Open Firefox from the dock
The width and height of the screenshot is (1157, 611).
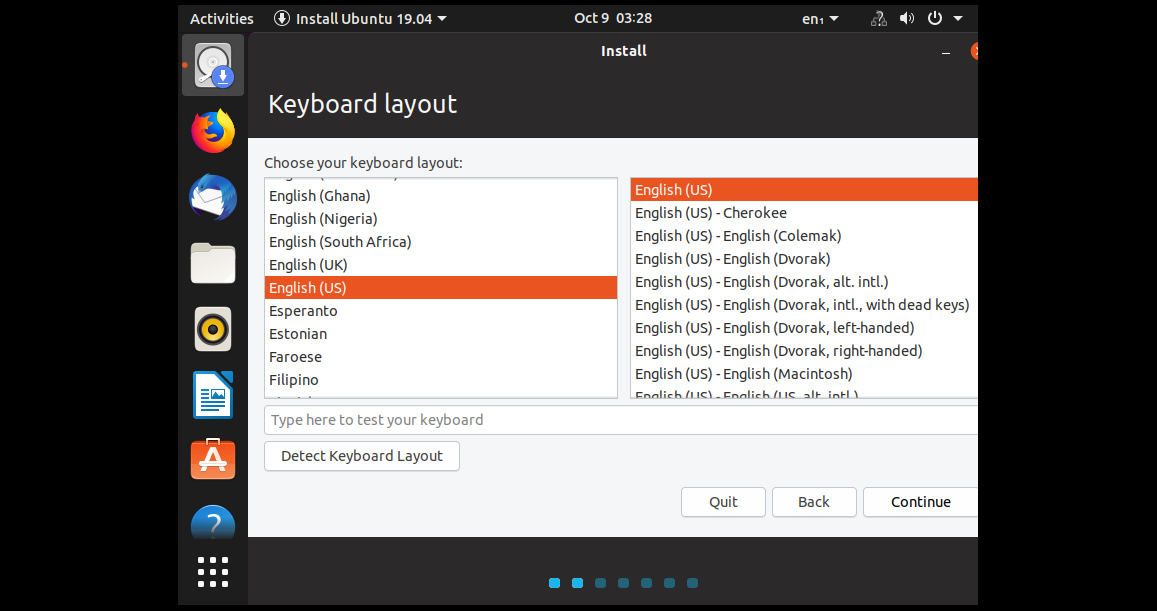coord(212,131)
